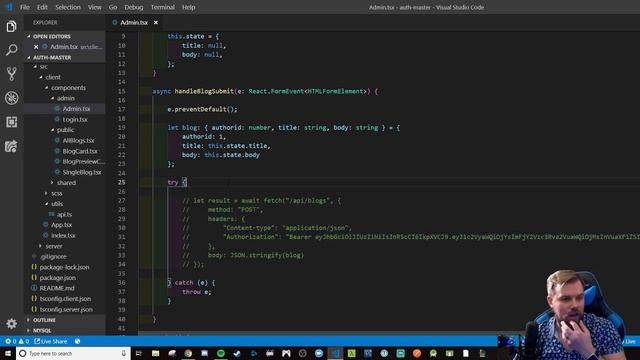
Task: Open the lambda icon app on taskbar
Action: pos(351,353)
